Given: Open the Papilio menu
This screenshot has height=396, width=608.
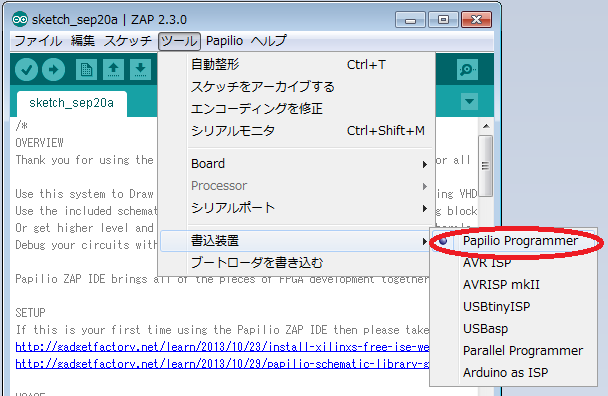Looking at the screenshot, I should [x=224, y=41].
